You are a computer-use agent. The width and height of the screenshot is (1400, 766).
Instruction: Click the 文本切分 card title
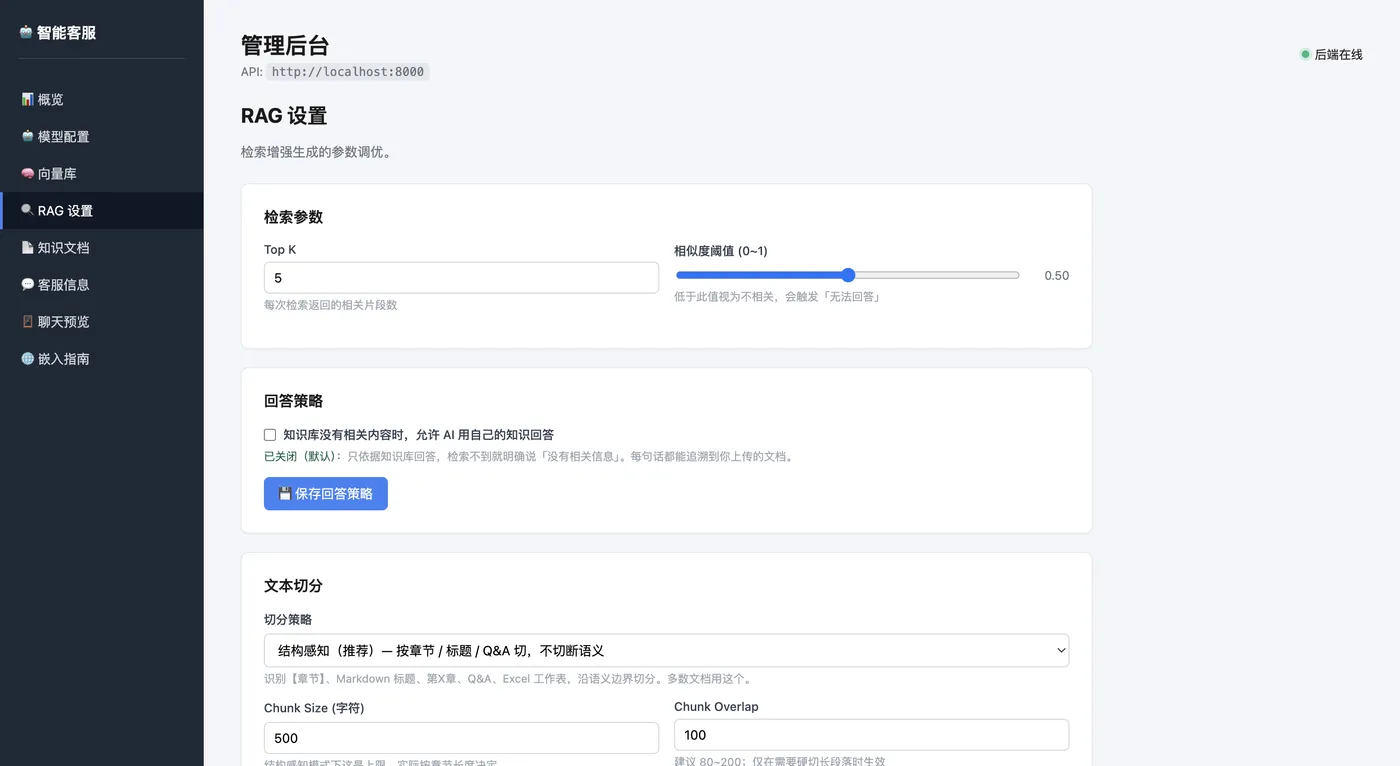[x=294, y=586]
